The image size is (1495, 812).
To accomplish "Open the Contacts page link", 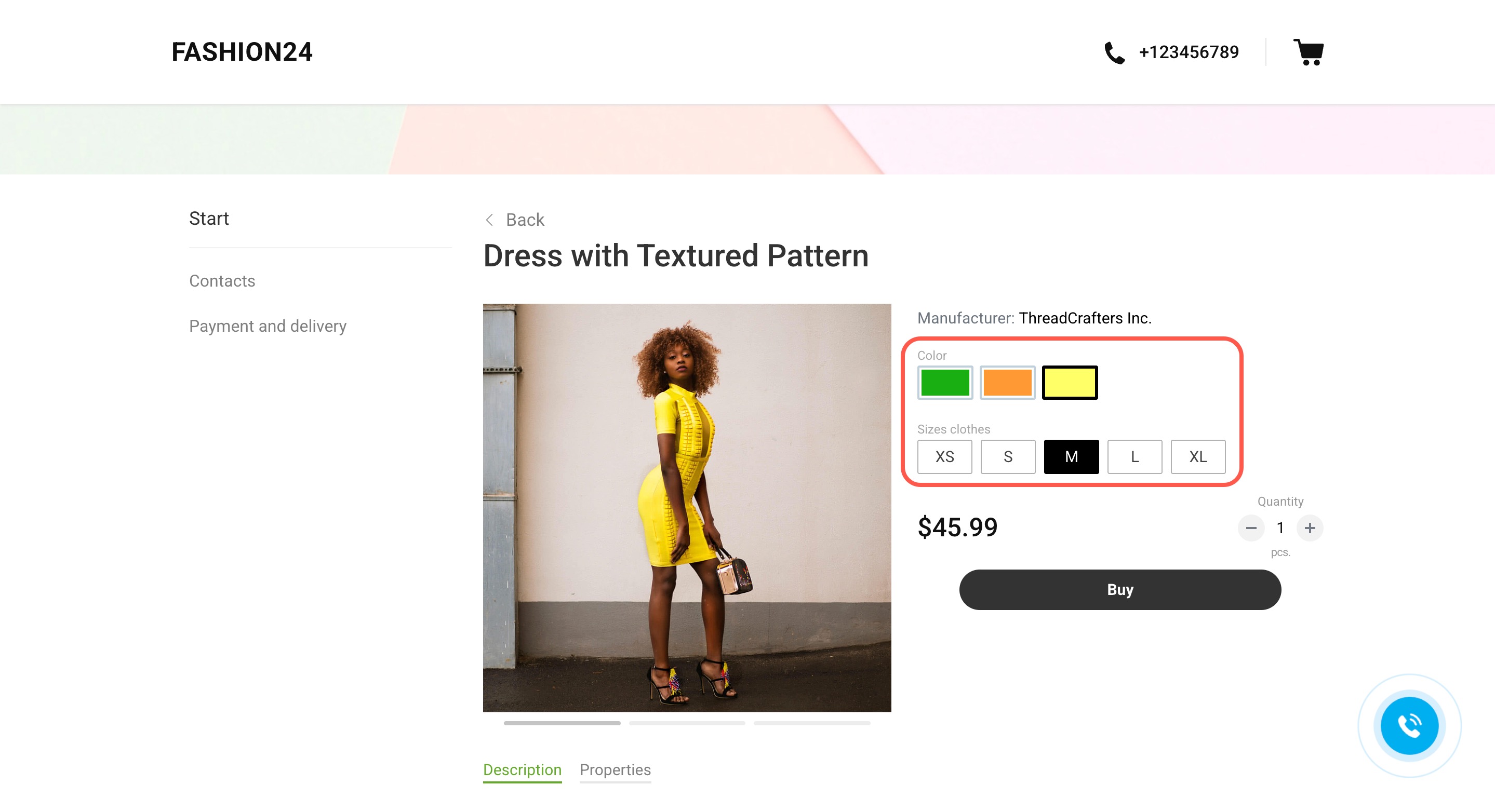I will tap(222, 281).
